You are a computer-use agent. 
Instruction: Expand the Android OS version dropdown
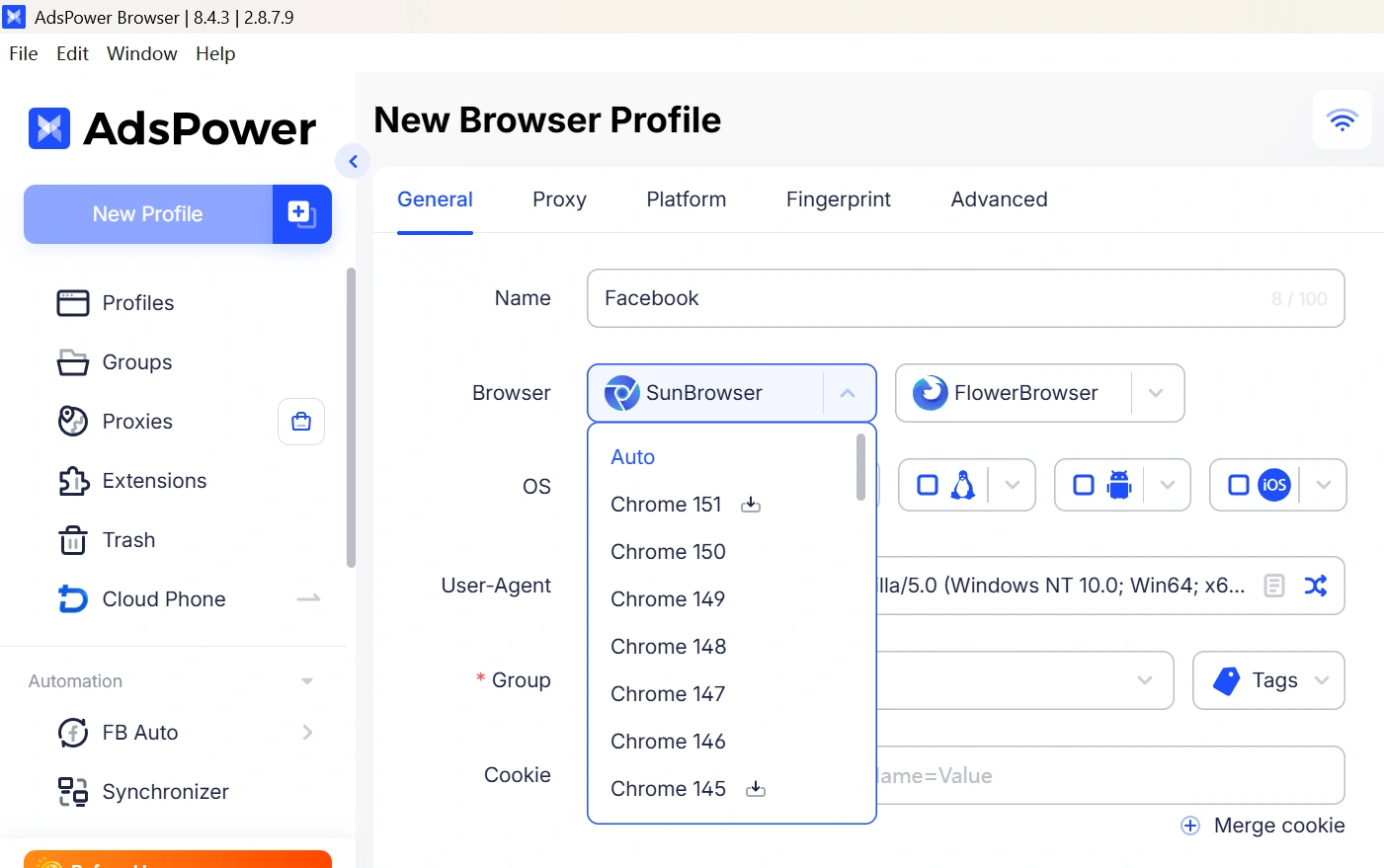[1168, 485]
